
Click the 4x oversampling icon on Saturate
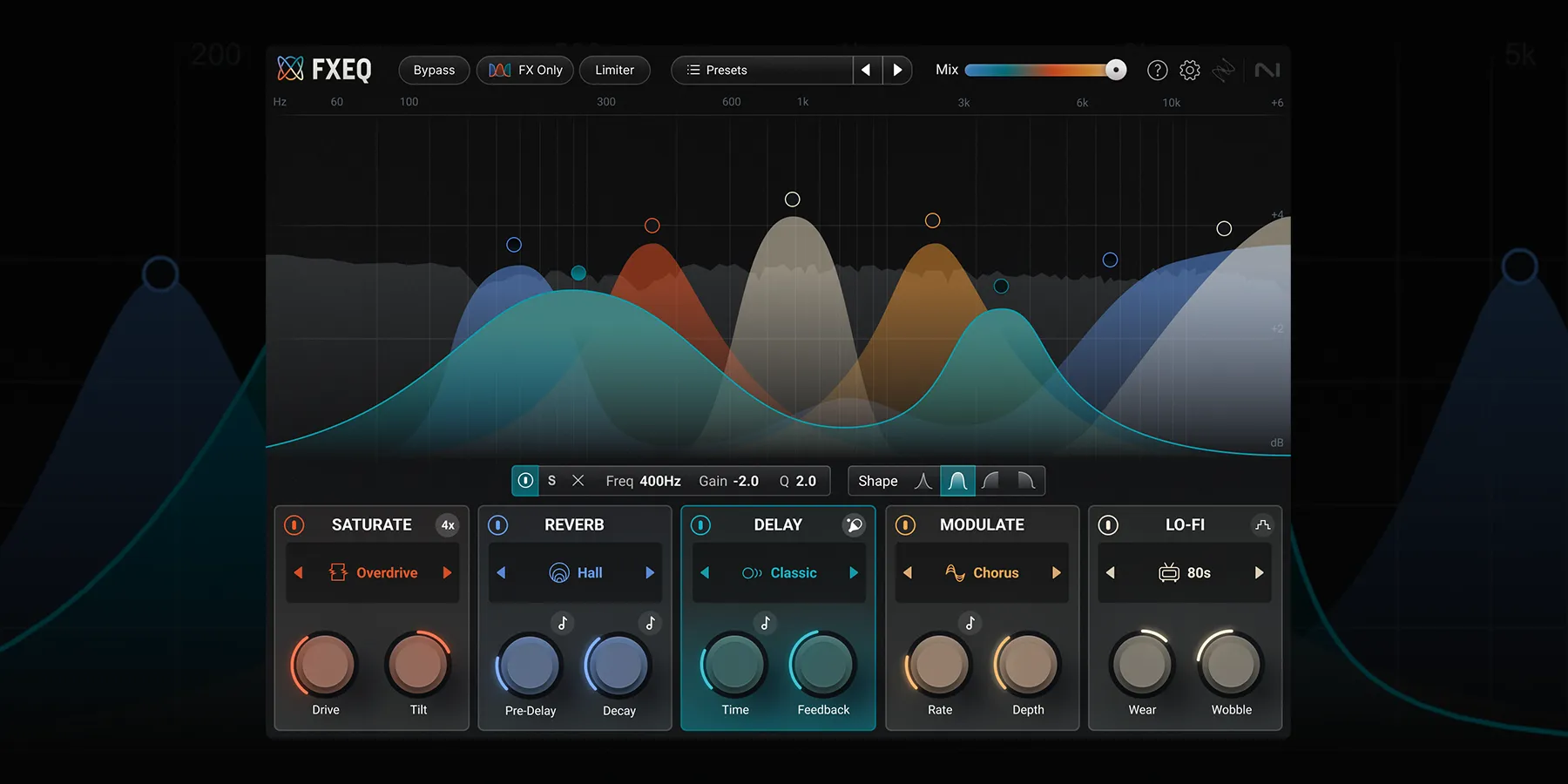pos(448,524)
